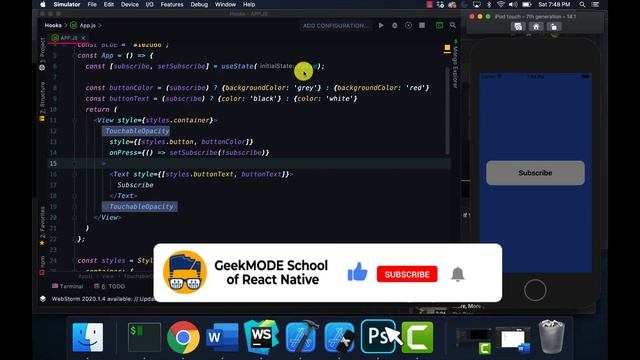Launch Google Chrome from the Dock
Screen dimensions: 640x360
[183, 338]
